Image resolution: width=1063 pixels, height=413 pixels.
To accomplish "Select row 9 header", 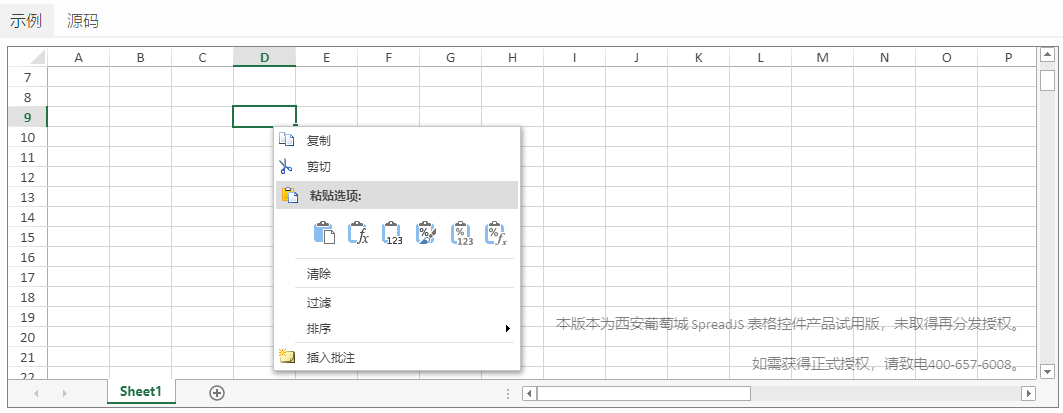I will coord(28,117).
